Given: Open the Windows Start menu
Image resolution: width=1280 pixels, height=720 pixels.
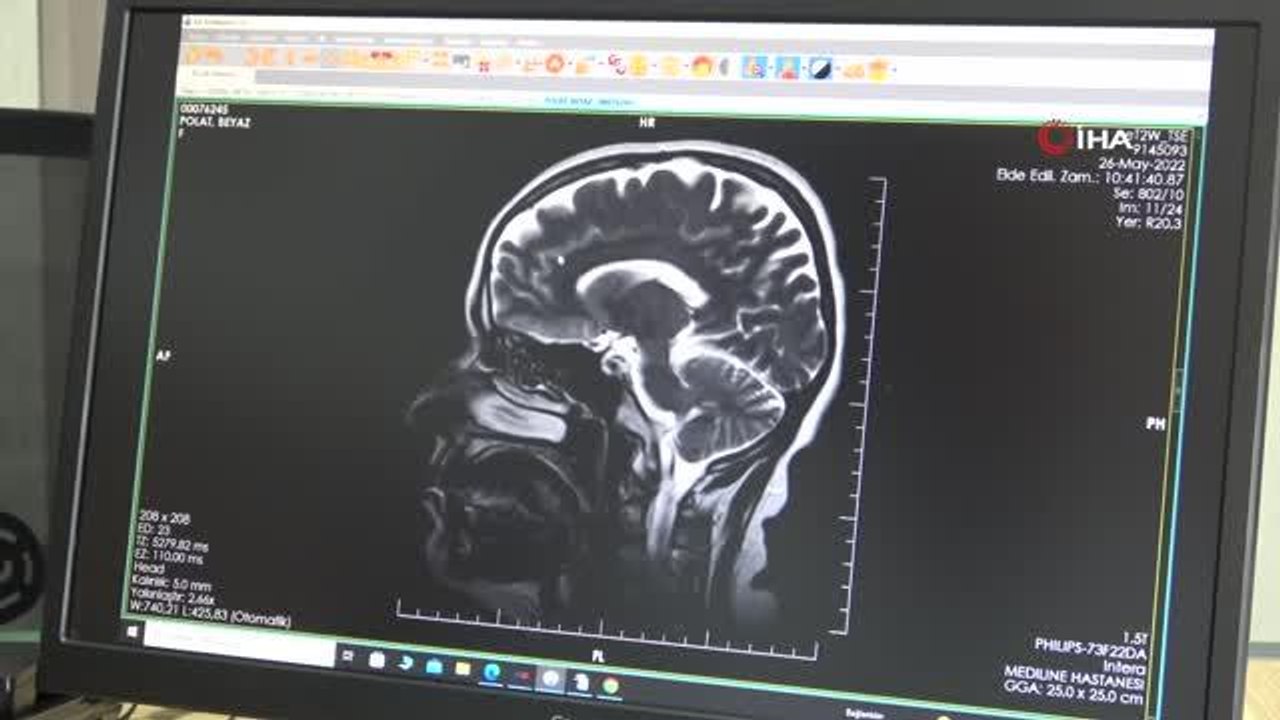Looking at the screenshot, I should [131, 631].
